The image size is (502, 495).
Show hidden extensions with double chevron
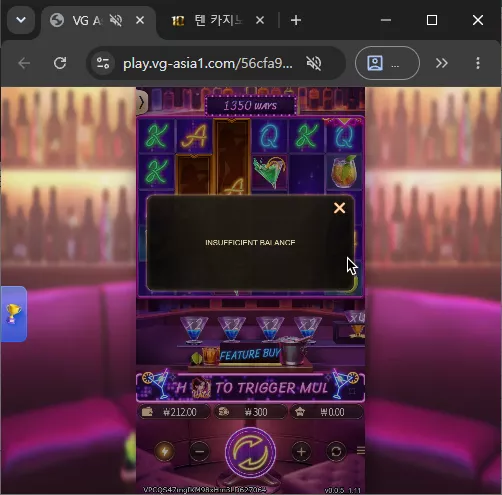pos(442,63)
